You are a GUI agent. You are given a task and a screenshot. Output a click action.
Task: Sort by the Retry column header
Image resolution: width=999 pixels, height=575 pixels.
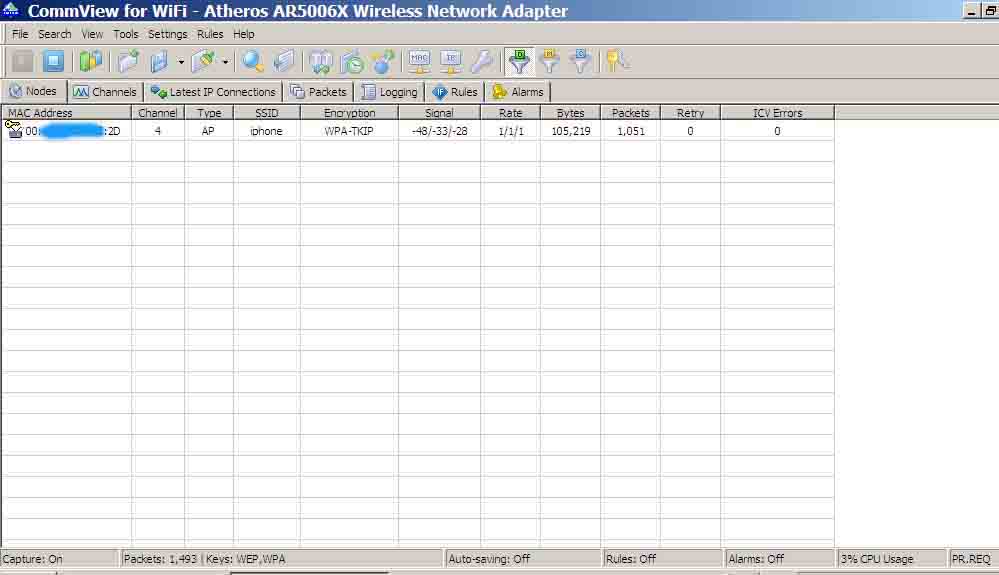pyautogui.click(x=691, y=113)
